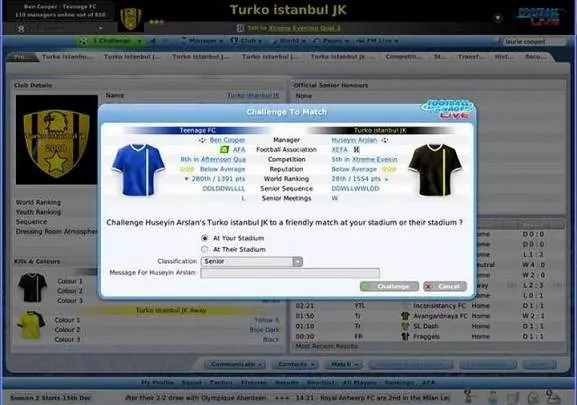
Task: Click the stars icon left of Teenage FC reputation
Action: (187, 169)
